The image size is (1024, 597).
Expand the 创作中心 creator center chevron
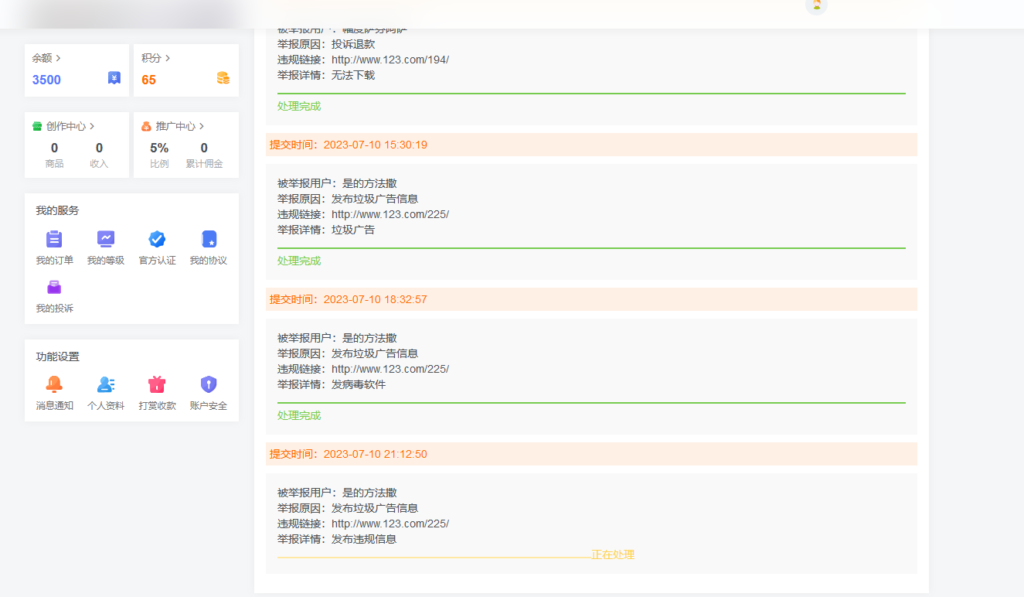click(92, 127)
